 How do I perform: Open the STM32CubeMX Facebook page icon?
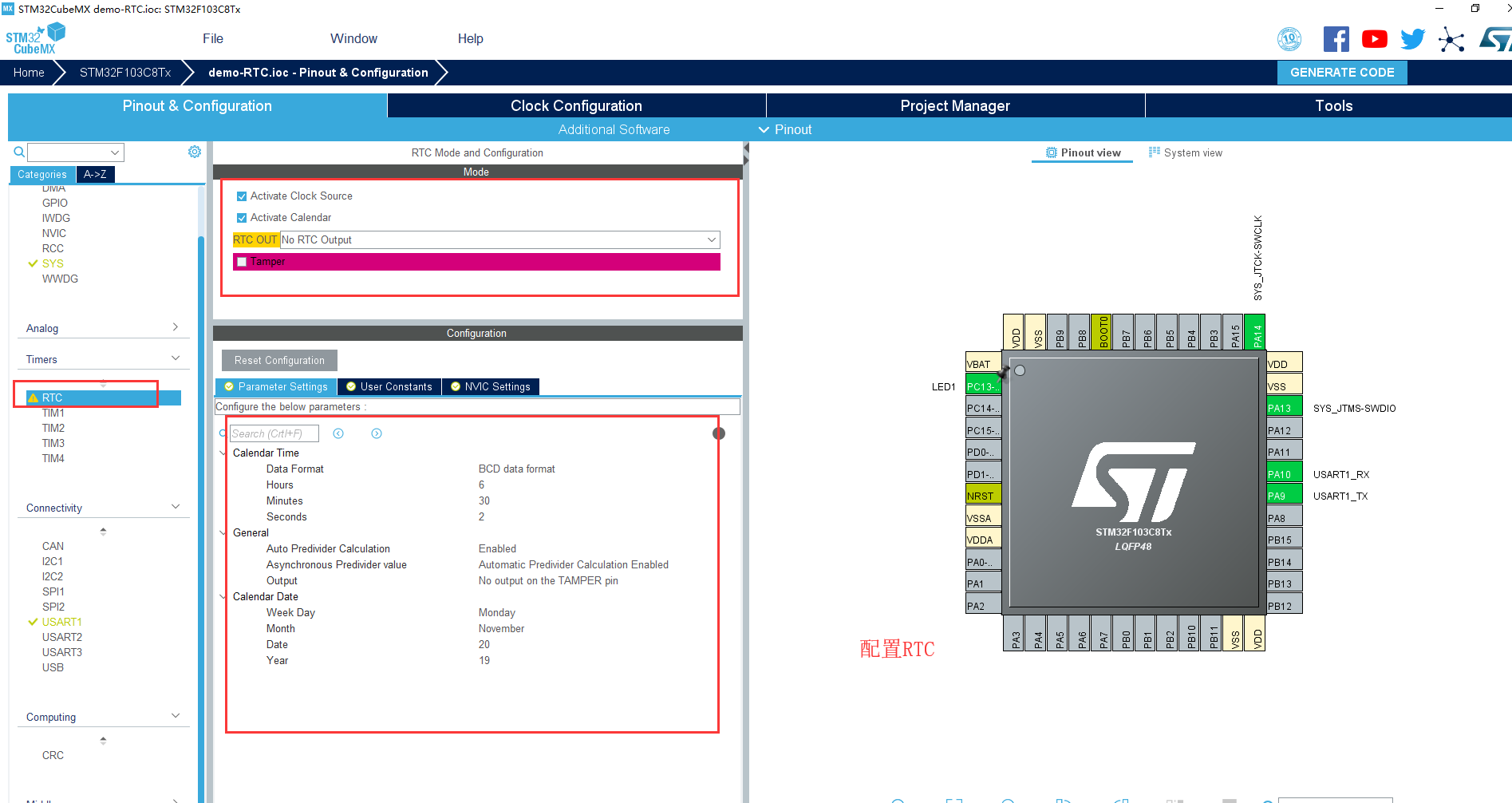pyautogui.click(x=1336, y=38)
